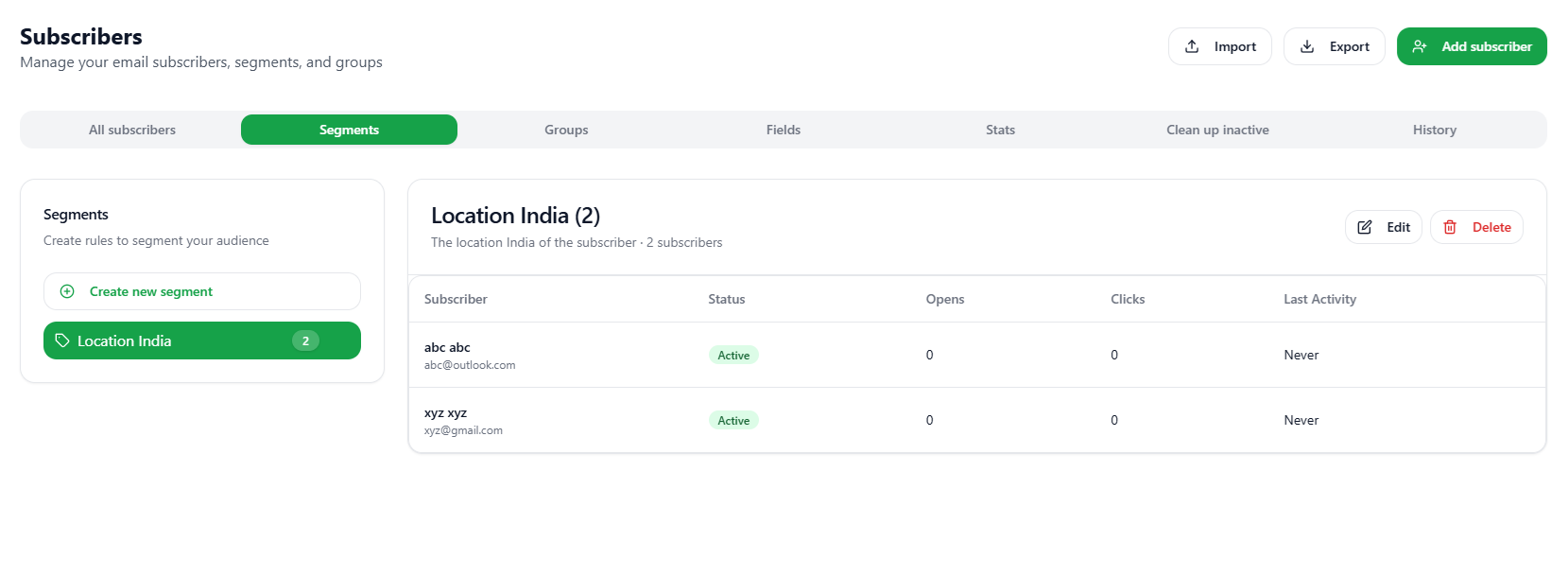Click the Add subscriber button label
The image size is (1568, 576).
1486,46
